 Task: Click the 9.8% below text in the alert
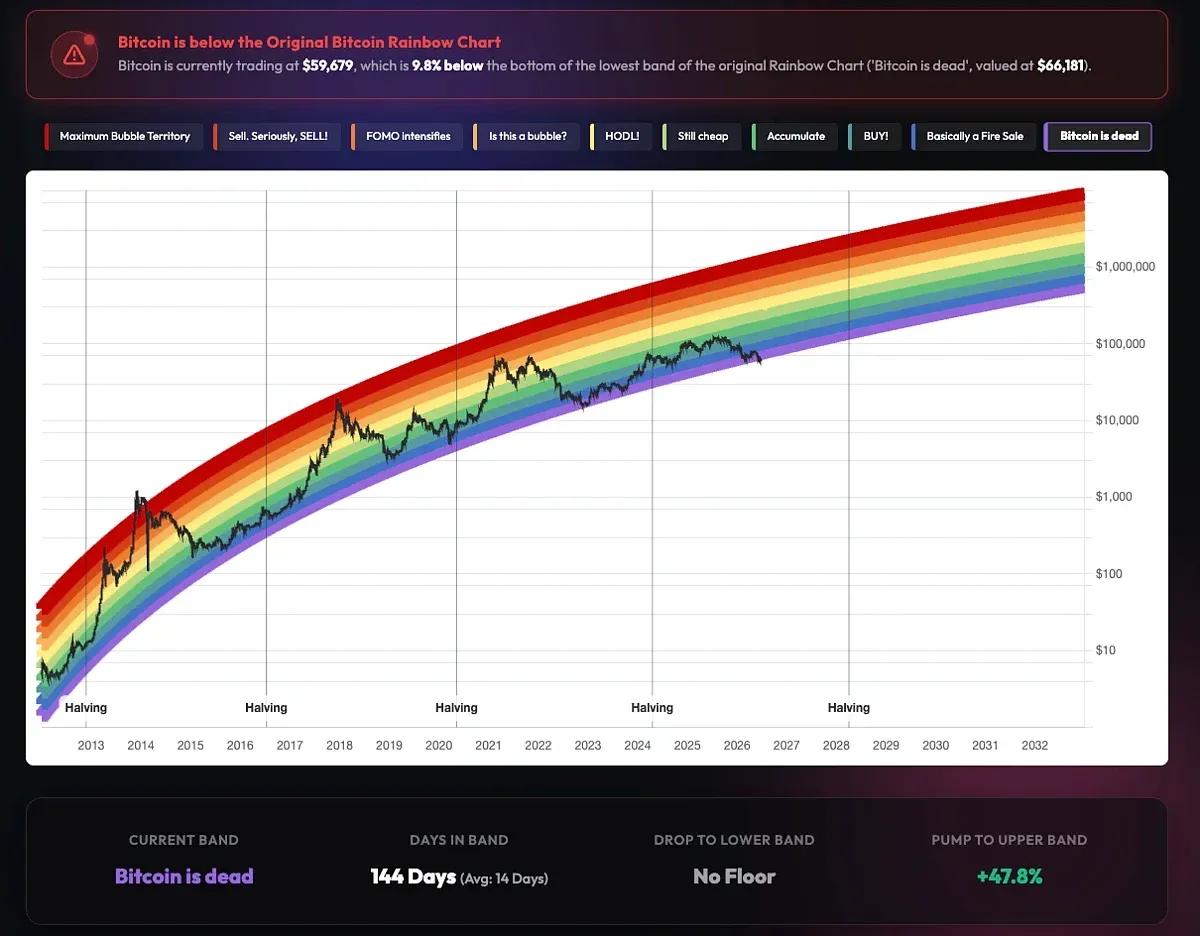[448, 65]
